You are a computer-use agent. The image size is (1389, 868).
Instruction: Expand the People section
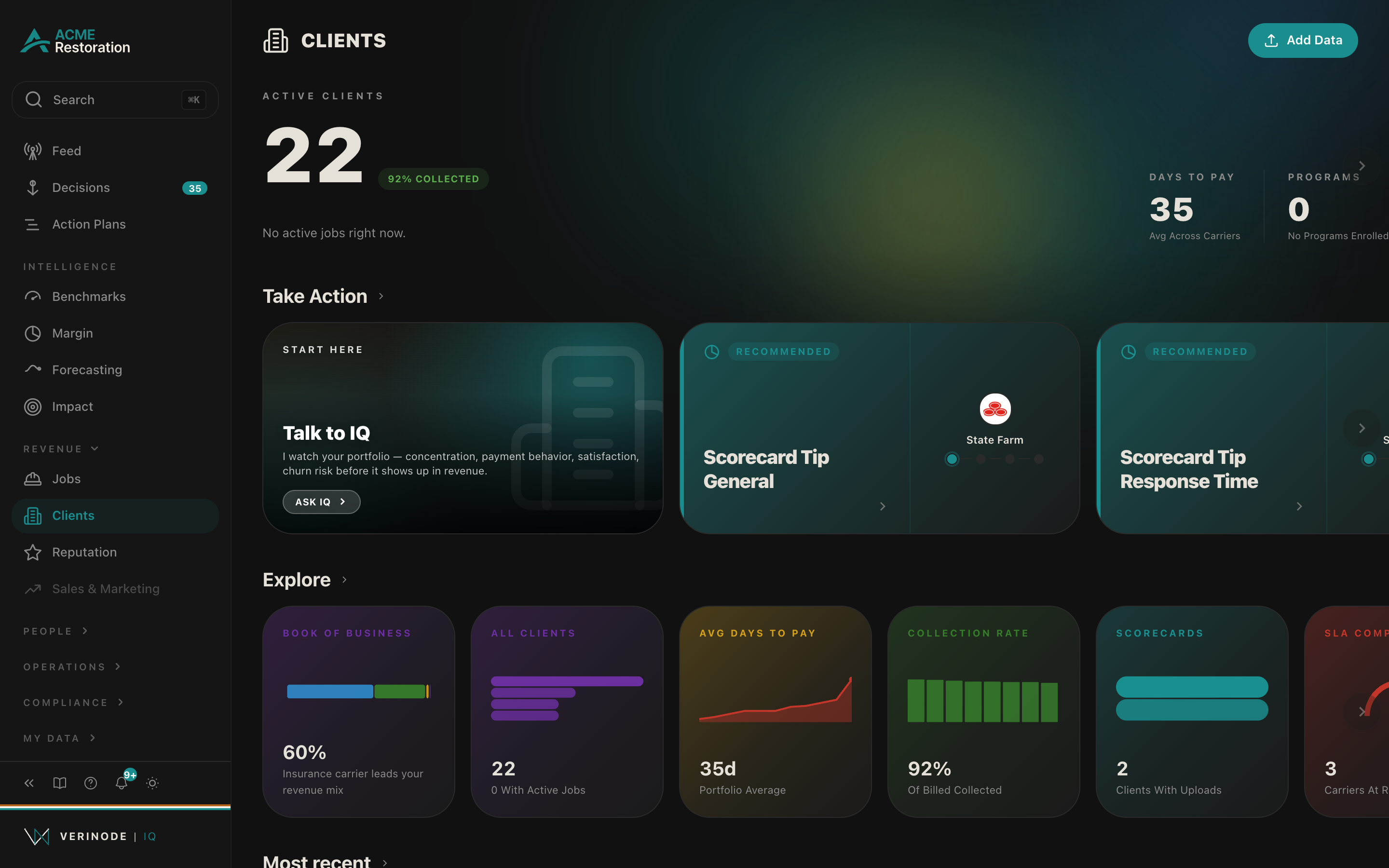pos(55,631)
